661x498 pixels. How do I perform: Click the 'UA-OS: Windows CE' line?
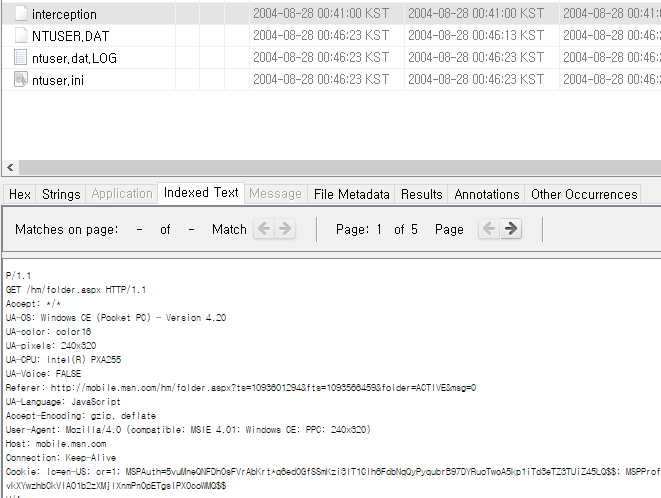(x=116, y=318)
